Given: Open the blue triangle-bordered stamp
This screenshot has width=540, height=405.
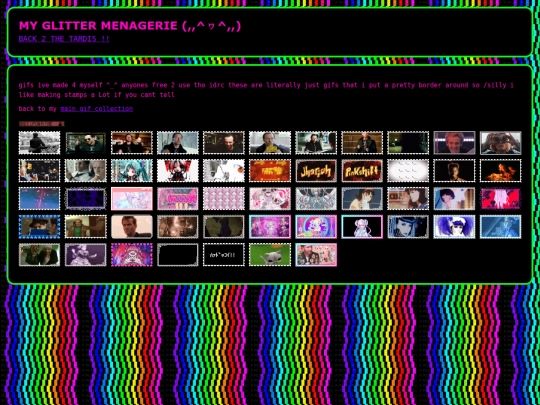Looking at the screenshot, I should point(39,227).
